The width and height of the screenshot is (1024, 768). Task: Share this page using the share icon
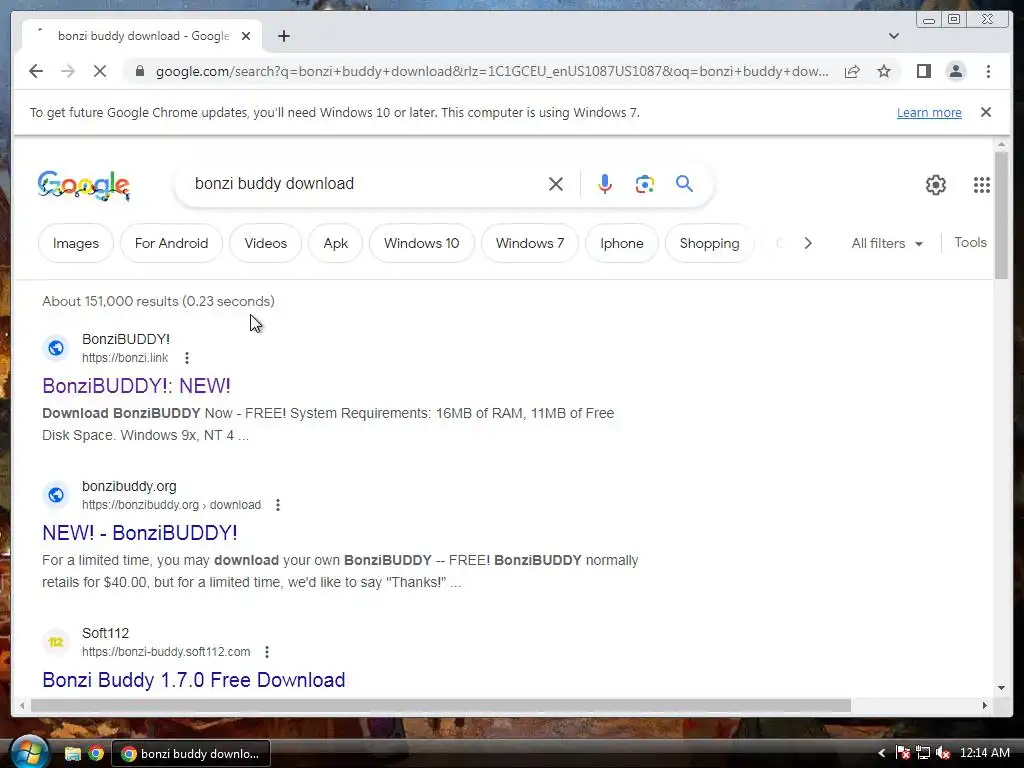852,71
